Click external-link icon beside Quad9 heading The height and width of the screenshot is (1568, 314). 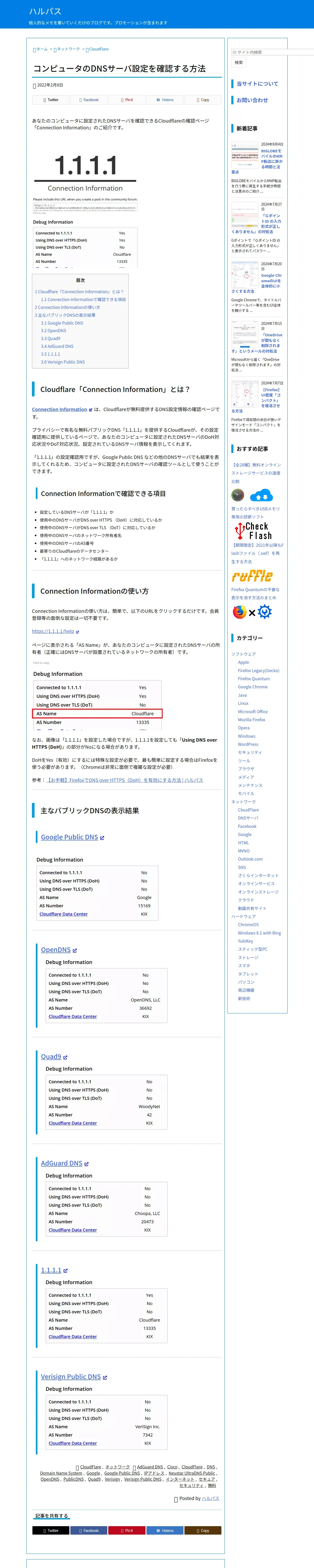(x=65, y=1057)
